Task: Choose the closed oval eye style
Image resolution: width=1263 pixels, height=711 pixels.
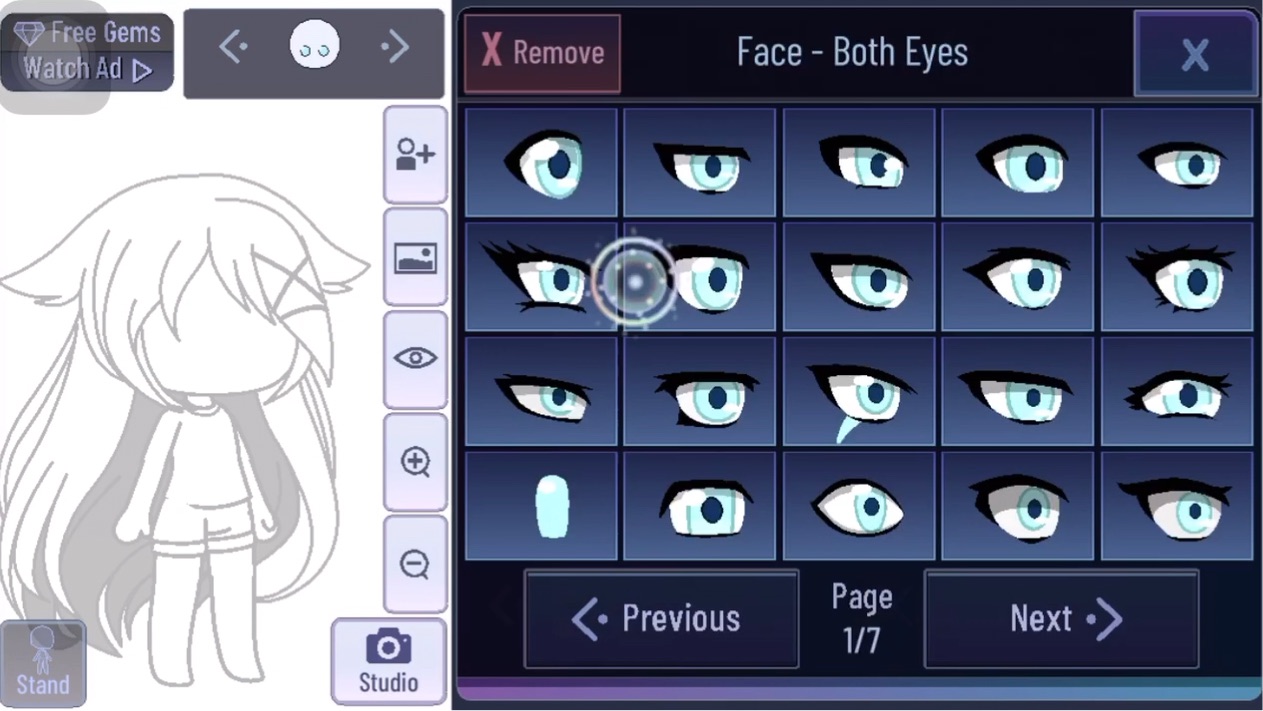Action: (541, 505)
